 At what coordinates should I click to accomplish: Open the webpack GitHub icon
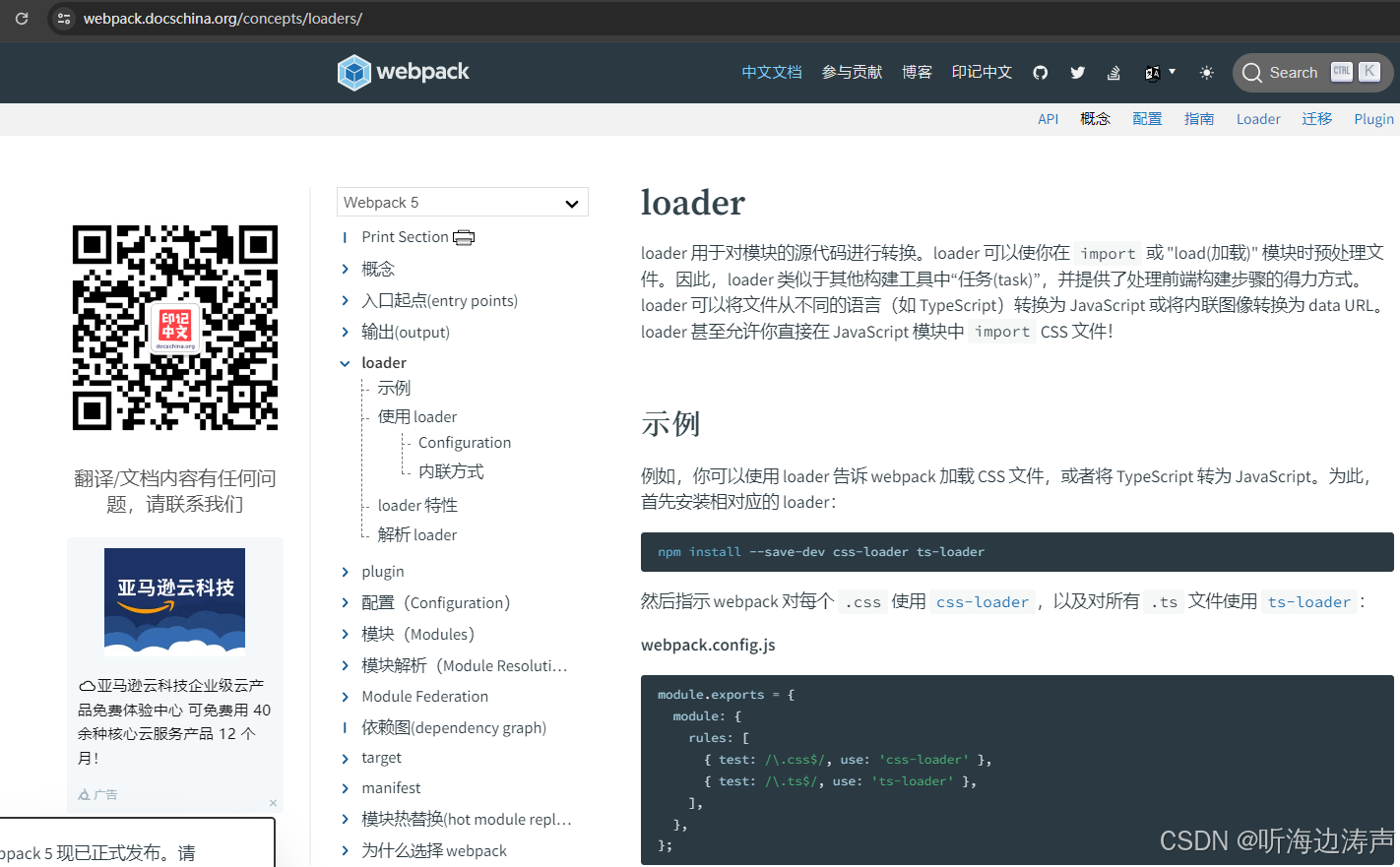(1040, 72)
